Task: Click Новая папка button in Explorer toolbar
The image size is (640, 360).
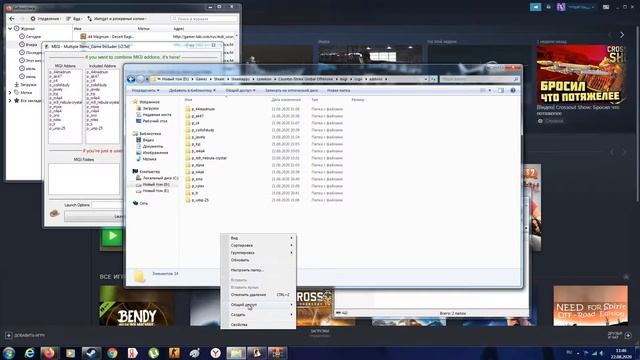Action: point(338,90)
